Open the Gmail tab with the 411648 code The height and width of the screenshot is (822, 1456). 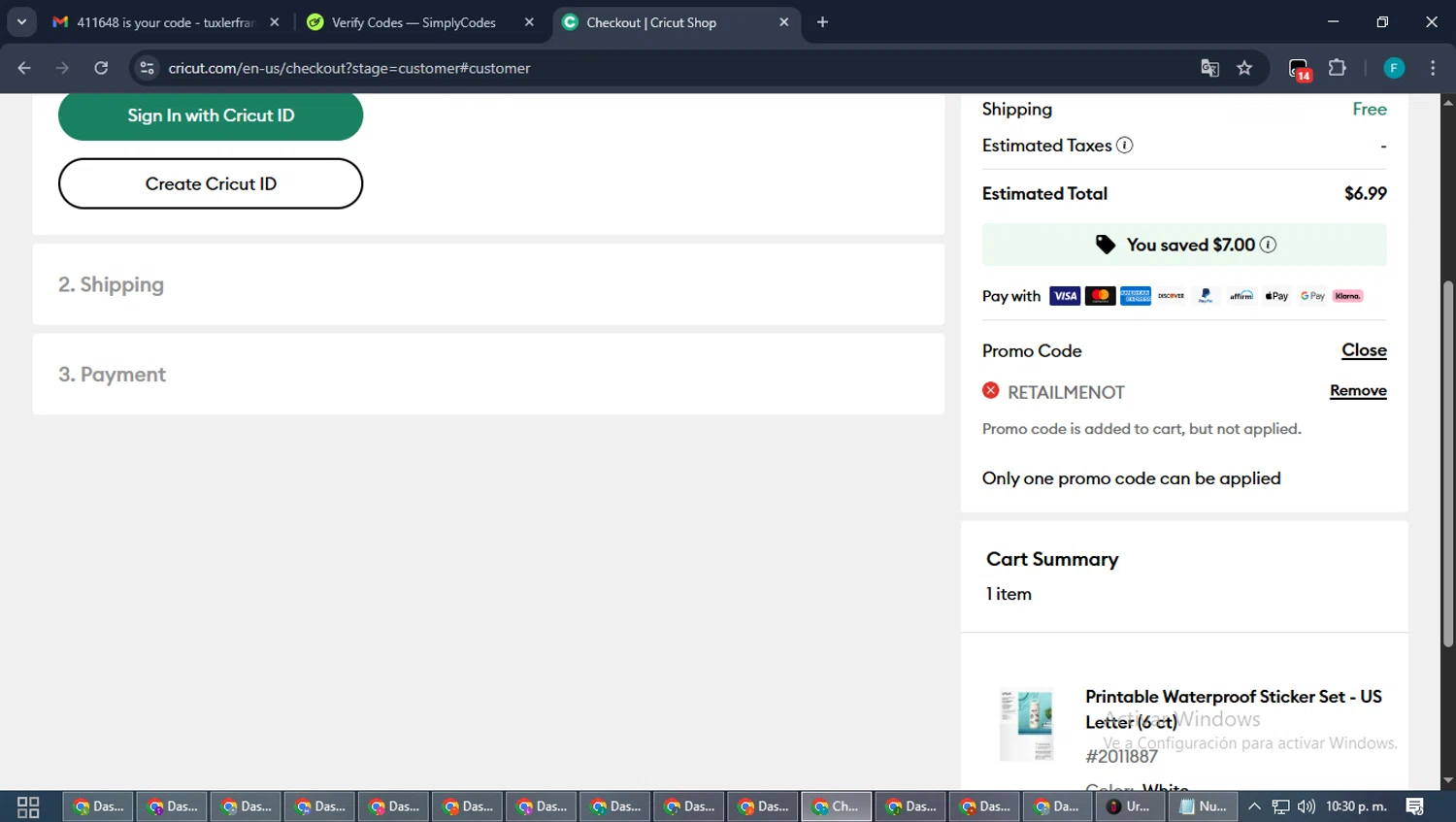(x=153, y=22)
